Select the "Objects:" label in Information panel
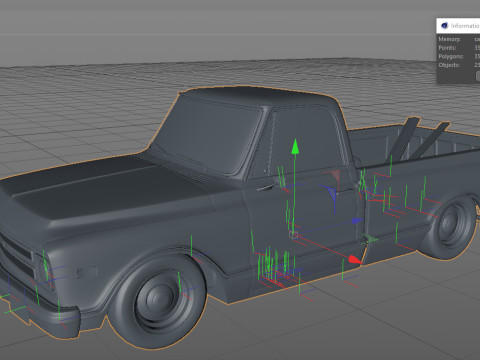Image resolution: width=480 pixels, height=360 pixels. point(449,65)
